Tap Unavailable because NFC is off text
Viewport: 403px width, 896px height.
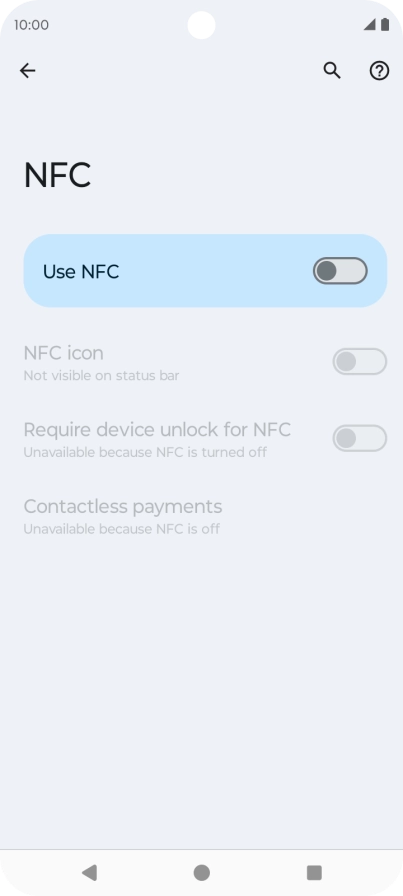[122, 529]
